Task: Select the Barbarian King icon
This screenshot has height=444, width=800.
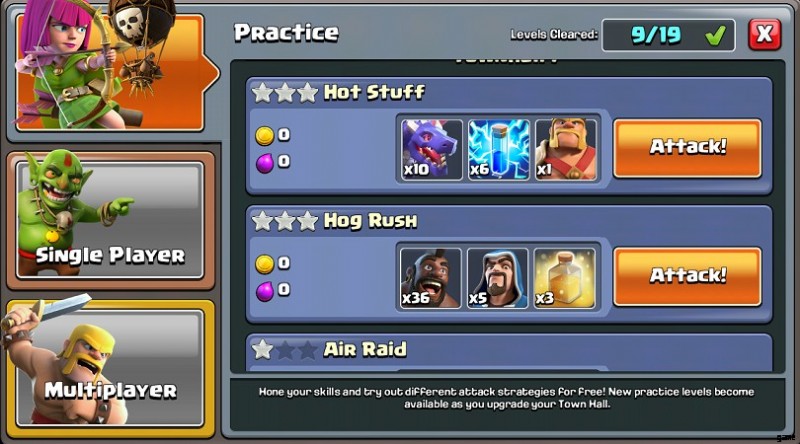Action: pos(565,150)
